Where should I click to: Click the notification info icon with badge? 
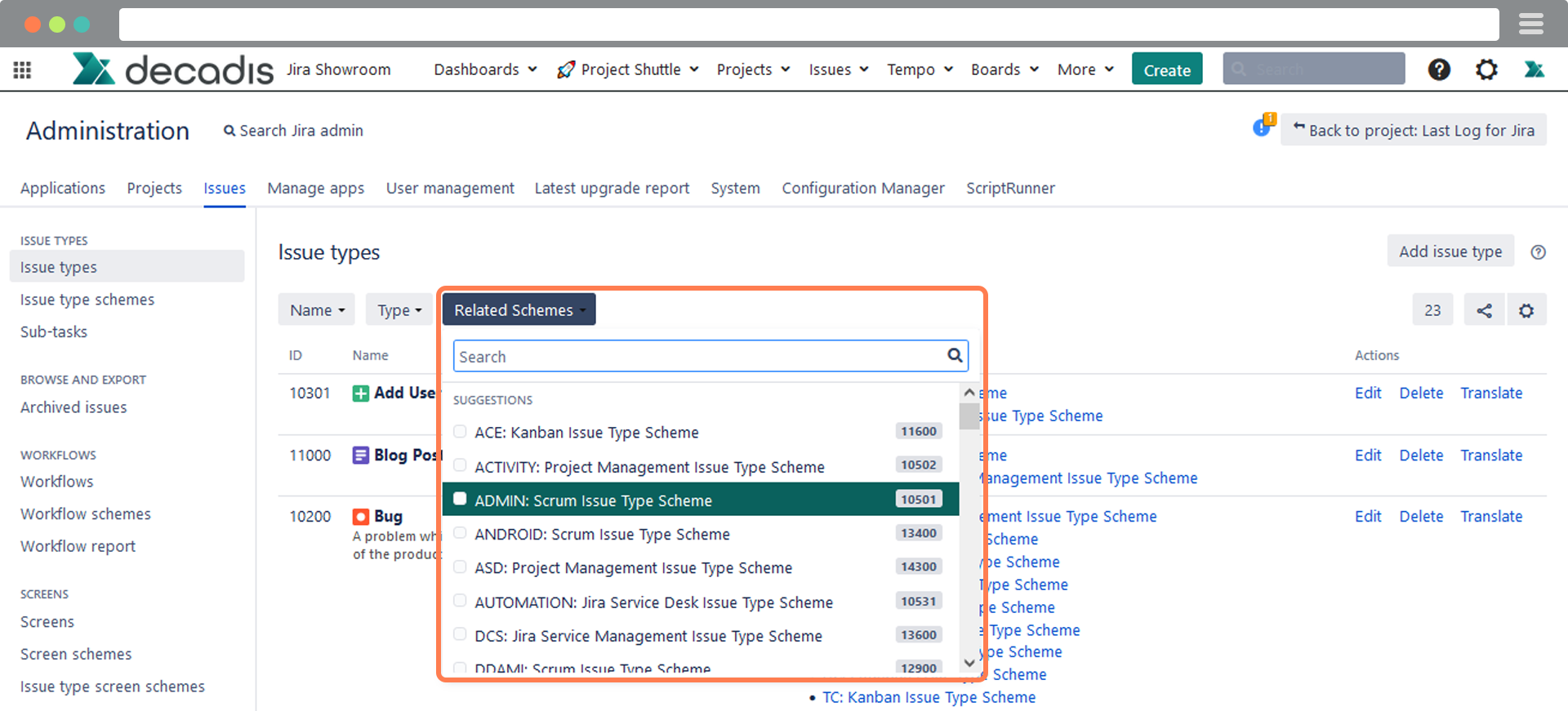coord(1263,127)
